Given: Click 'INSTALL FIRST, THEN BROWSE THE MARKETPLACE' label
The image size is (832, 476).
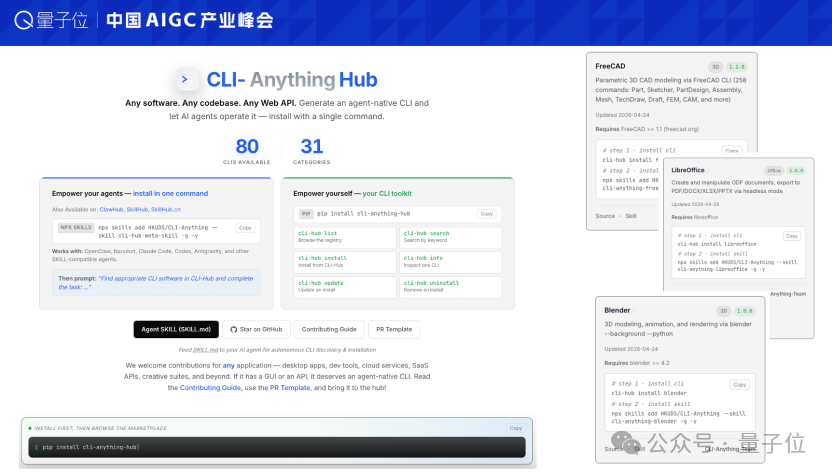Looking at the screenshot, I should (x=100, y=428).
